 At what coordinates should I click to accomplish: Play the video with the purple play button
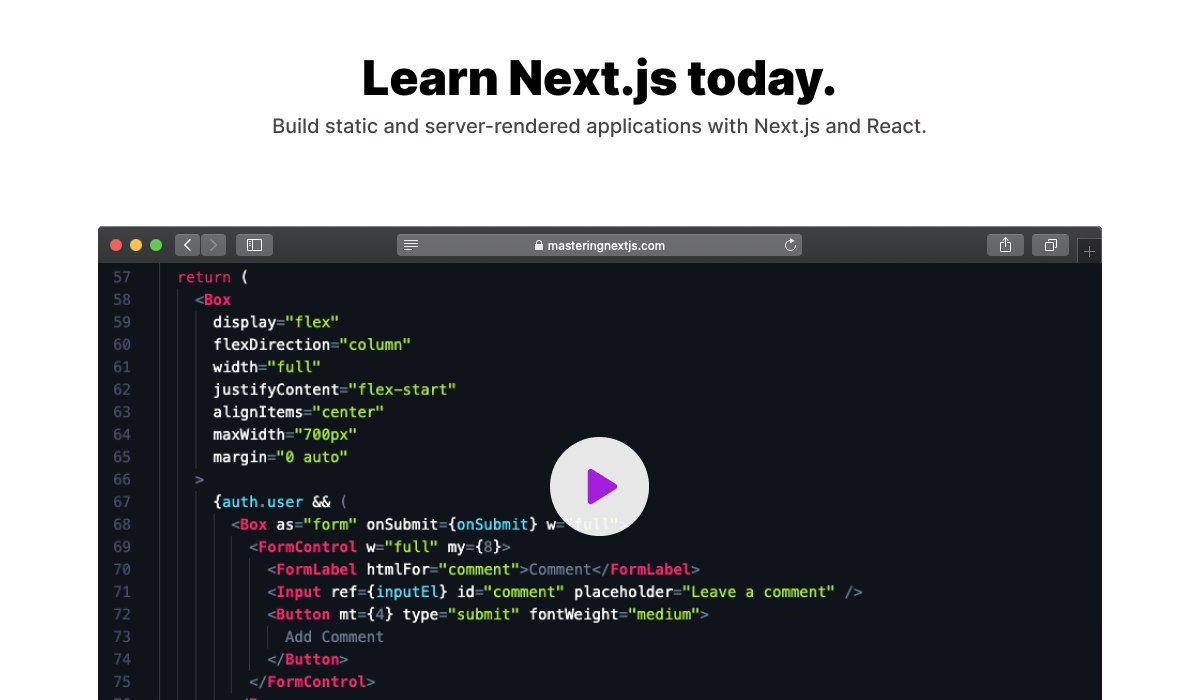[x=599, y=487]
